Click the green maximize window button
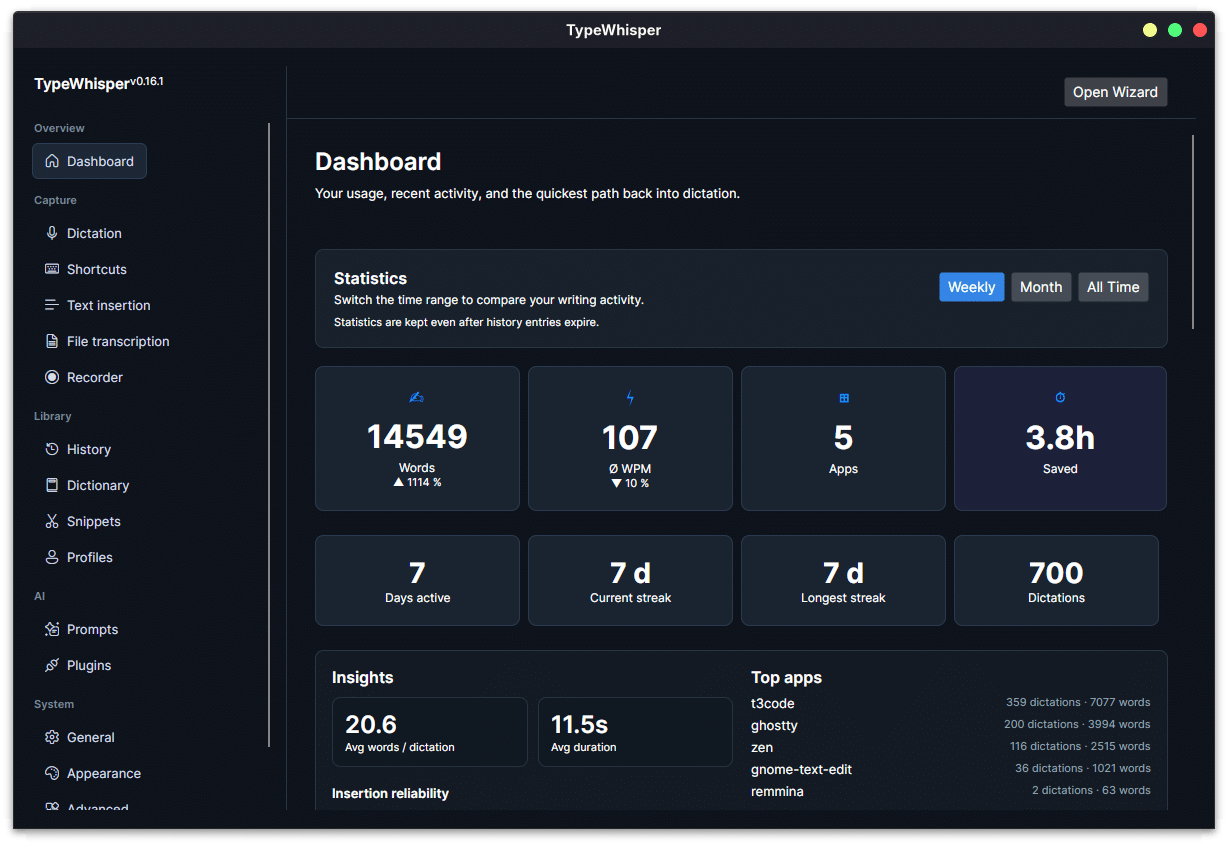 1175,30
